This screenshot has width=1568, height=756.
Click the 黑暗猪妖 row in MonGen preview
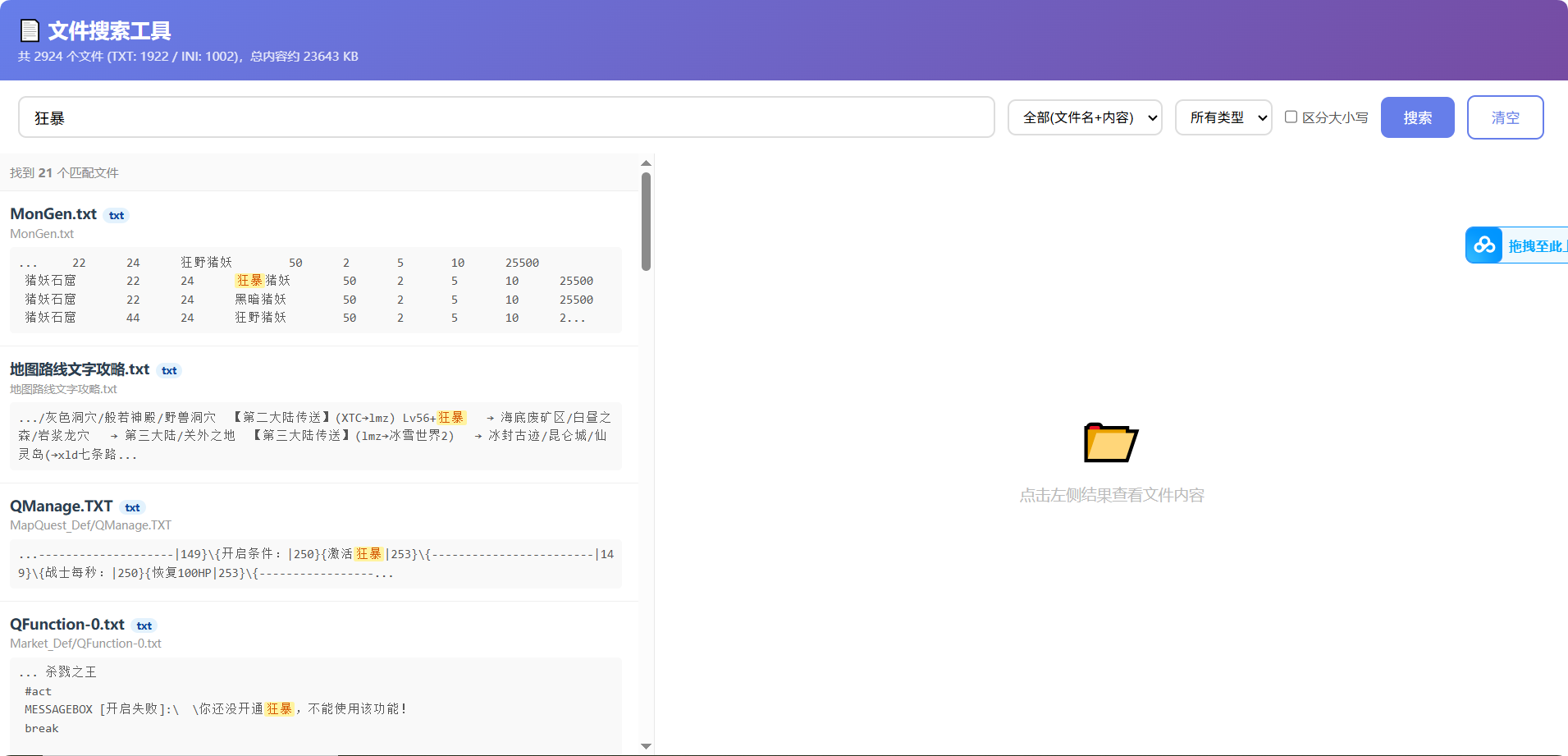point(309,300)
